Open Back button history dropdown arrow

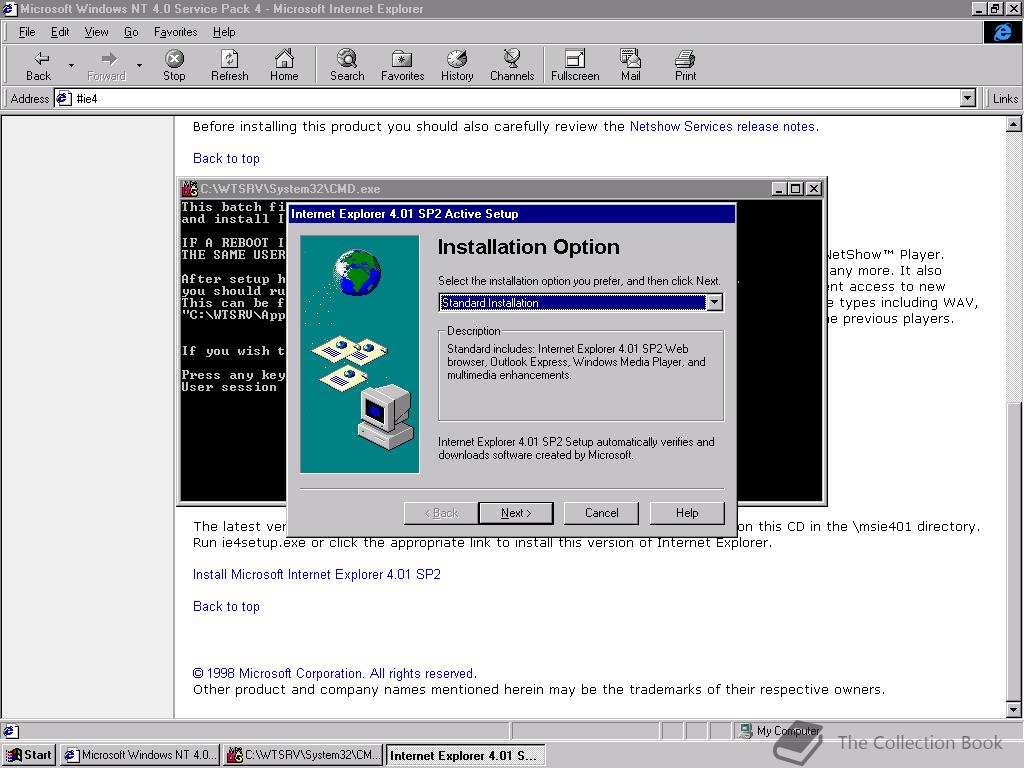pyautogui.click(x=71, y=65)
